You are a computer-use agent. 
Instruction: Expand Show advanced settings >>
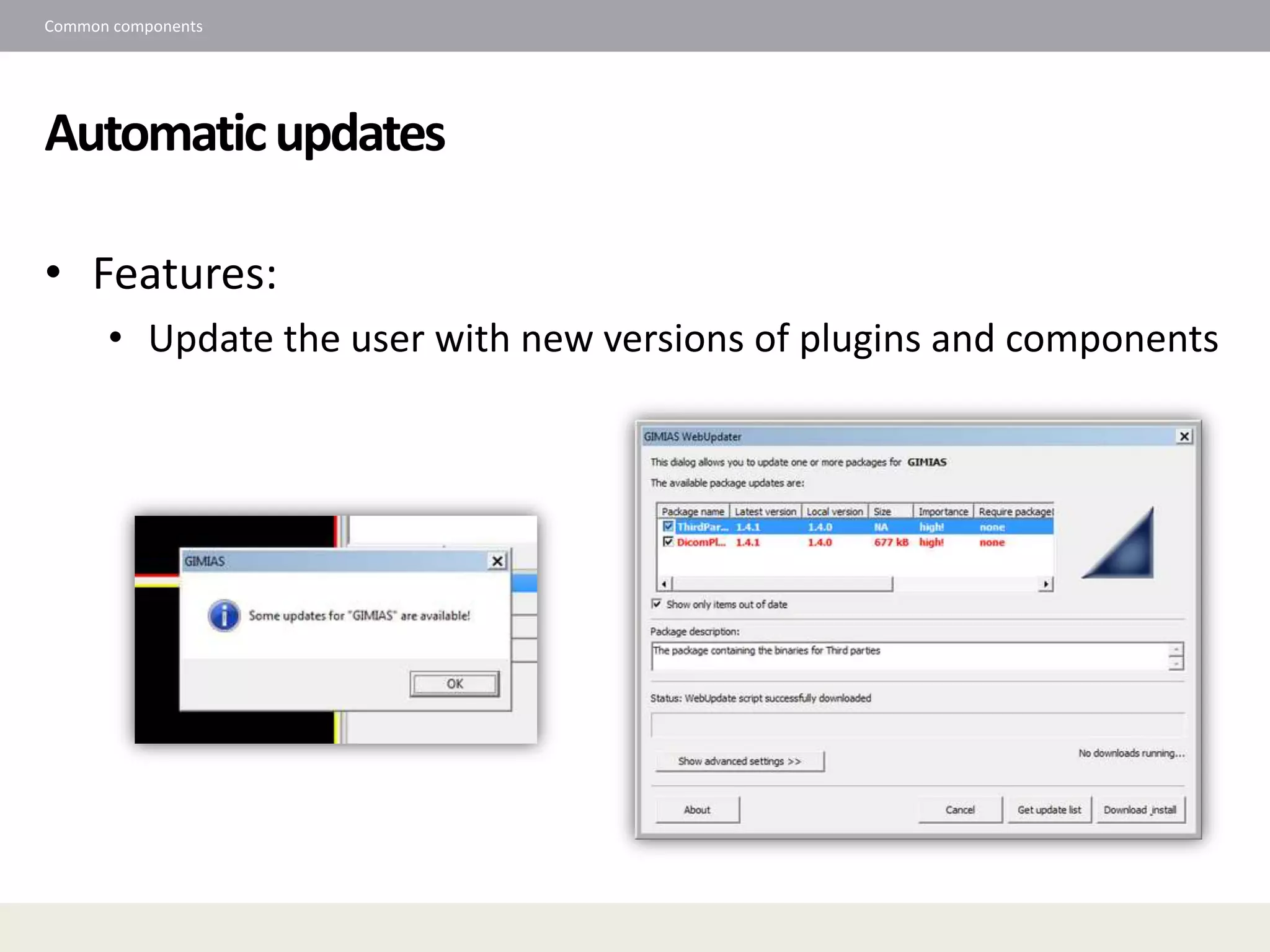click(739, 761)
